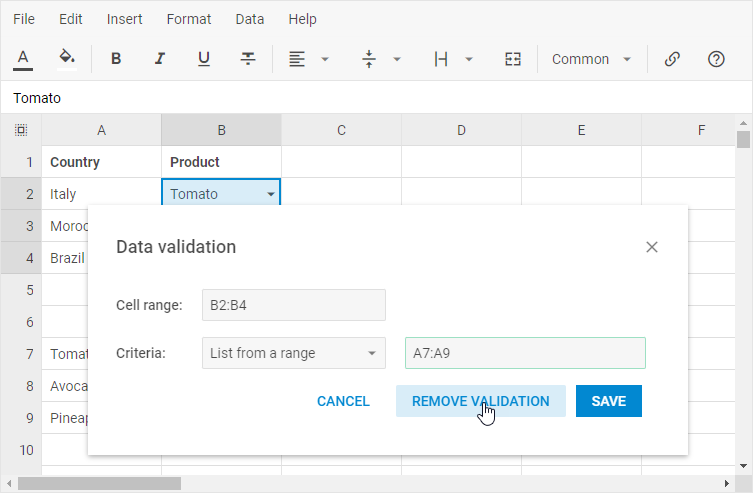The width and height of the screenshot is (753, 493).
Task: Open the Criteria List from a range dropdown
Action: [294, 353]
